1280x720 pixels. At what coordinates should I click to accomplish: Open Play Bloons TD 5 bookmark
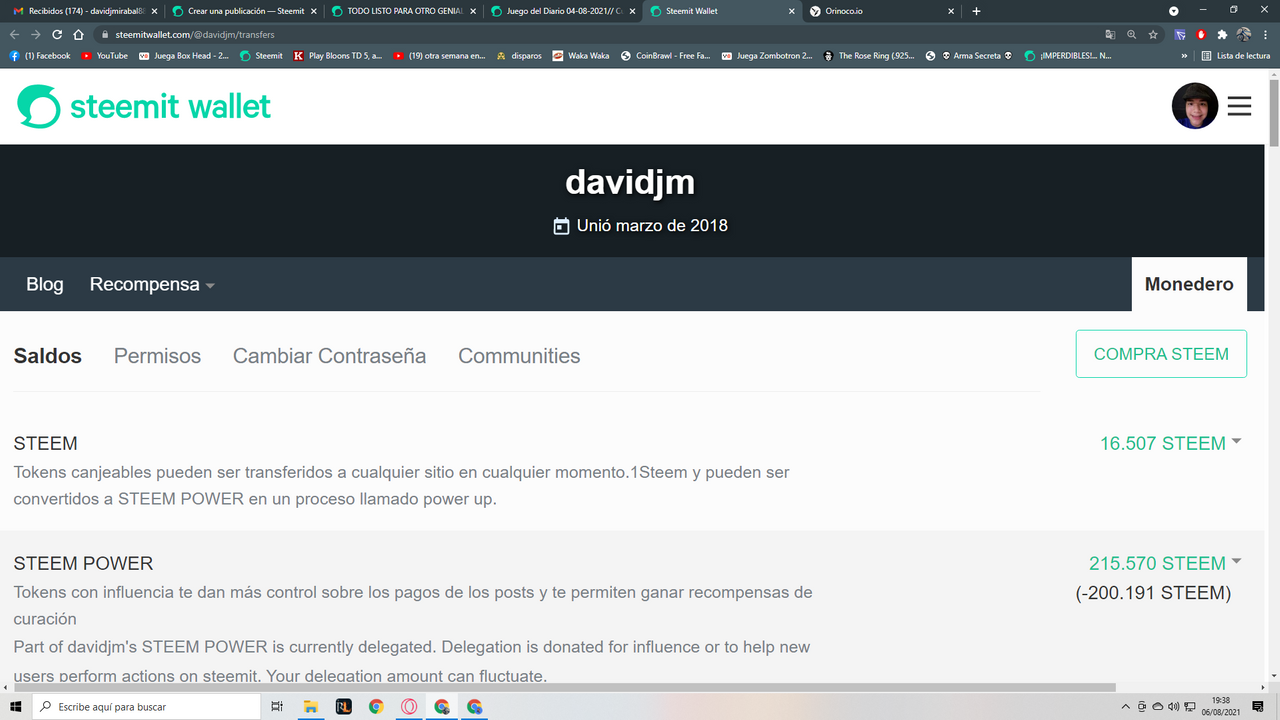click(338, 56)
